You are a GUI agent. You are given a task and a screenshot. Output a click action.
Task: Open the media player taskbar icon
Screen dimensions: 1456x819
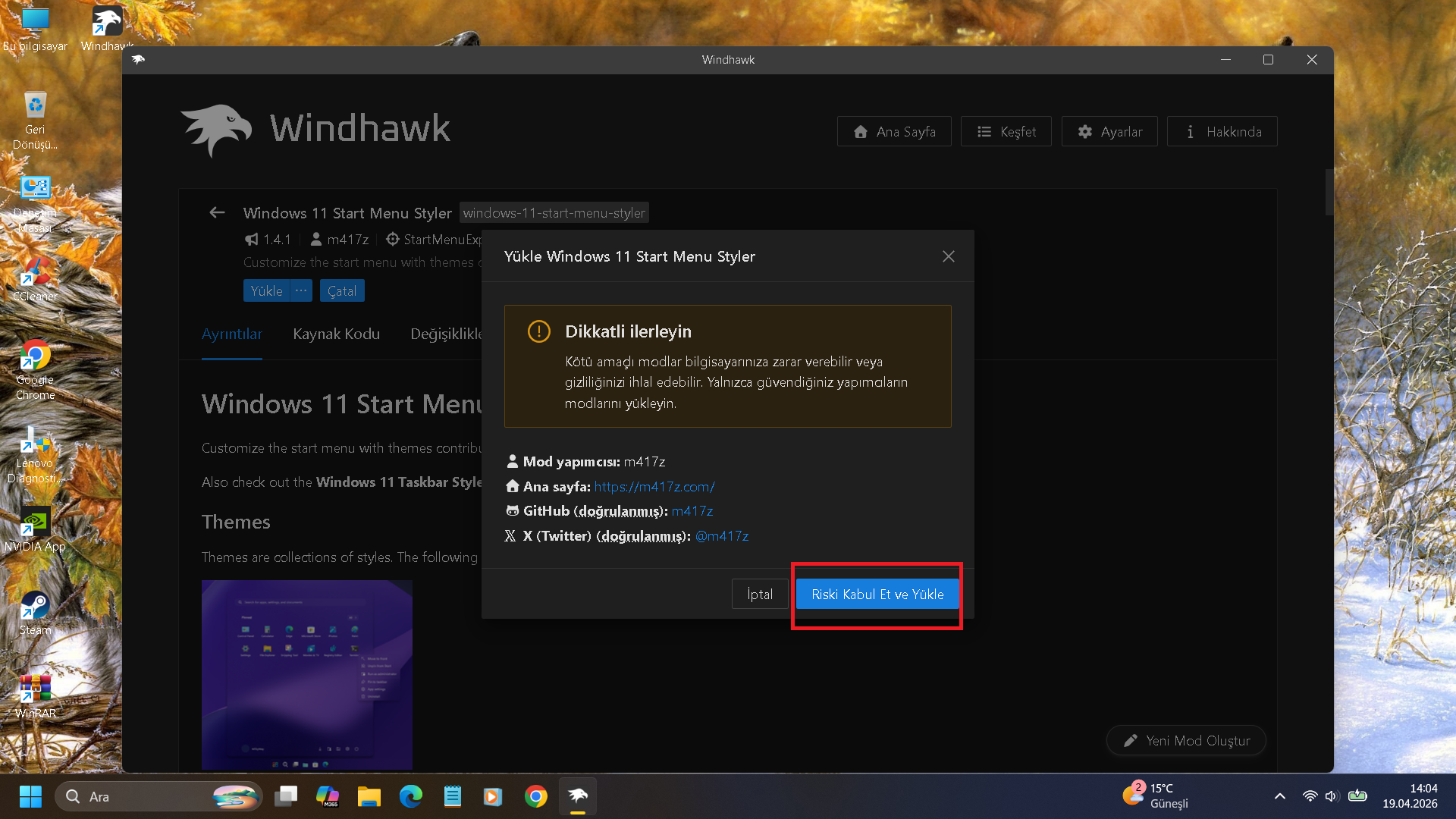click(x=493, y=797)
